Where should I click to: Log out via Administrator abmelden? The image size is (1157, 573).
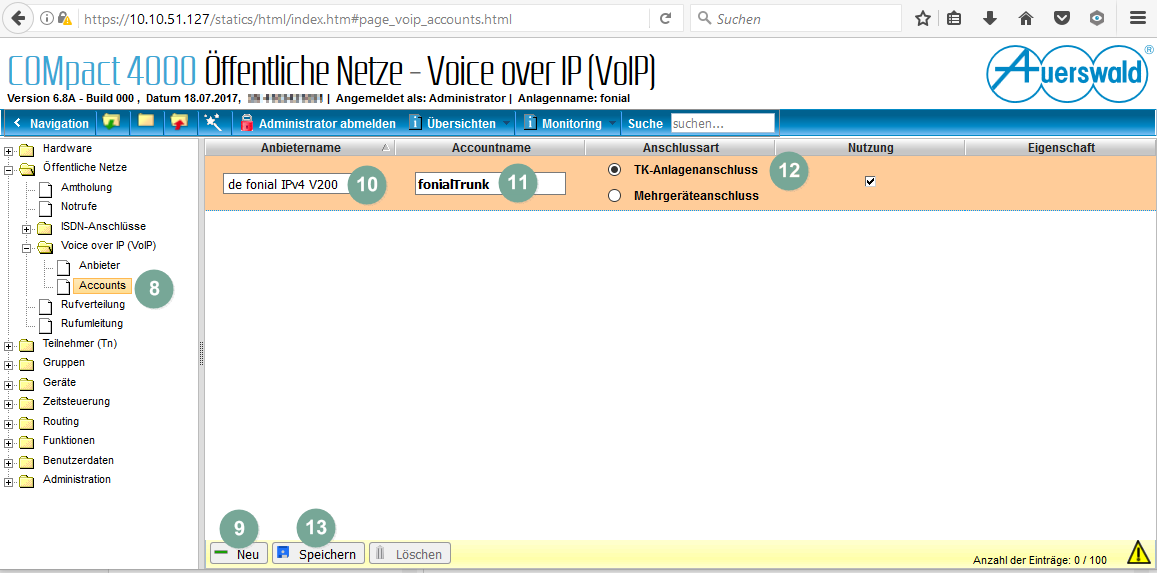pos(317,123)
